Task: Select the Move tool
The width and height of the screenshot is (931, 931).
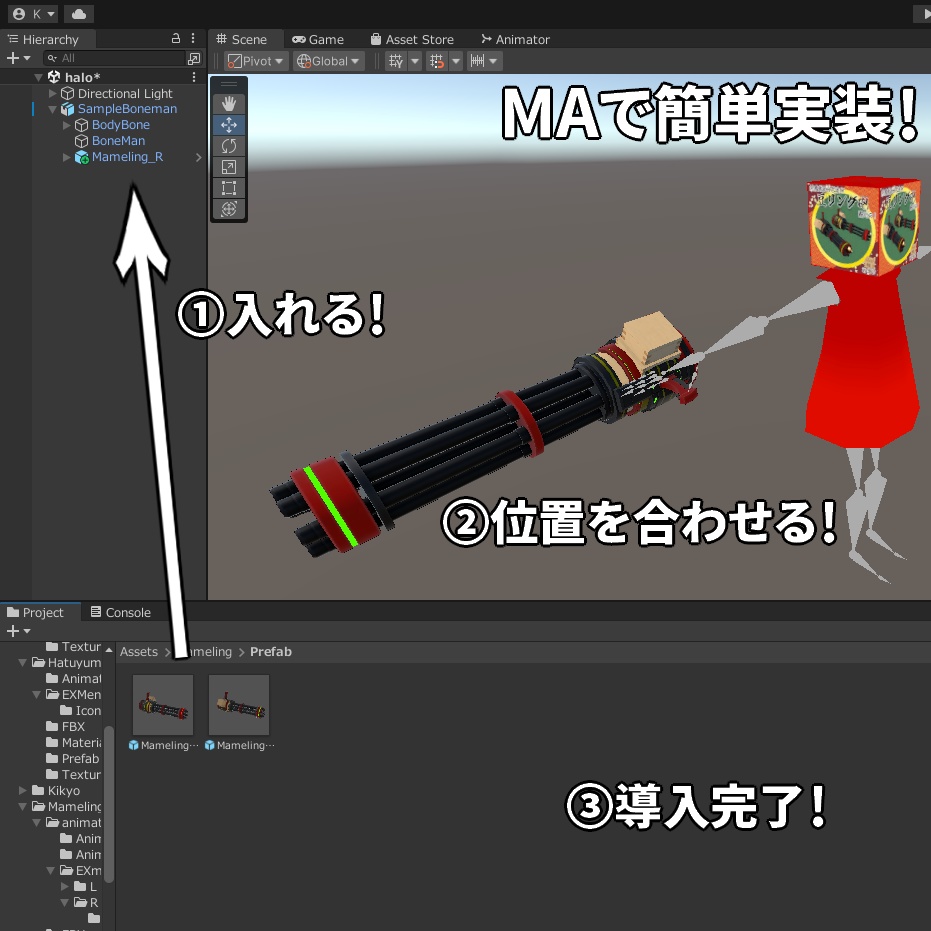Action: pos(228,124)
